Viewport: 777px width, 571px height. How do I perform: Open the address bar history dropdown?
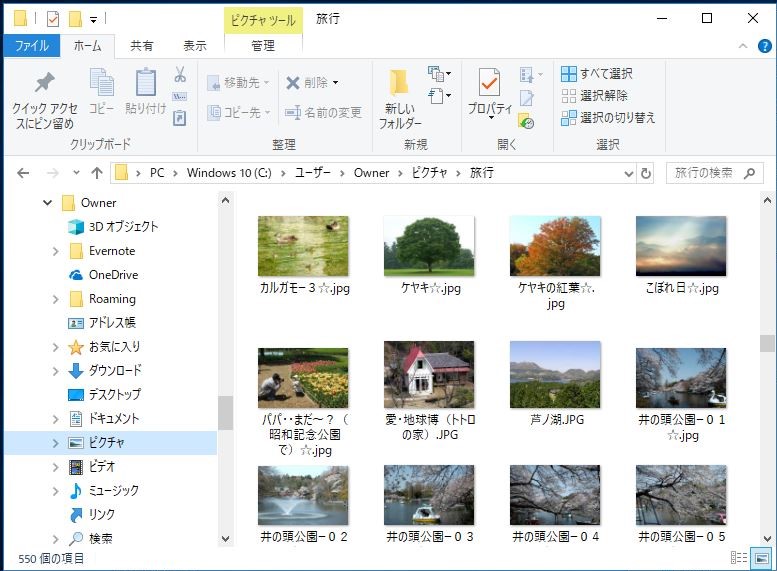(x=628, y=173)
